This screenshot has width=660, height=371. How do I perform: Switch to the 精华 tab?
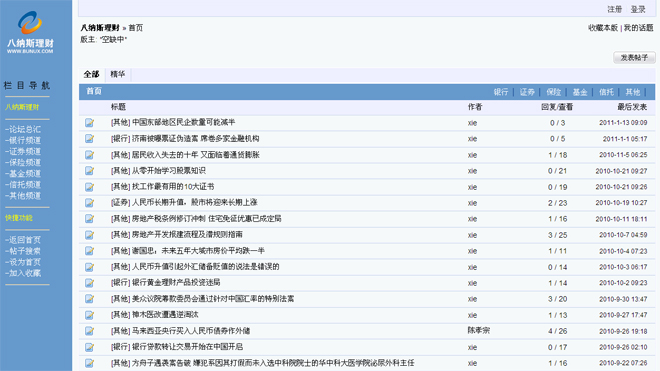[x=117, y=74]
